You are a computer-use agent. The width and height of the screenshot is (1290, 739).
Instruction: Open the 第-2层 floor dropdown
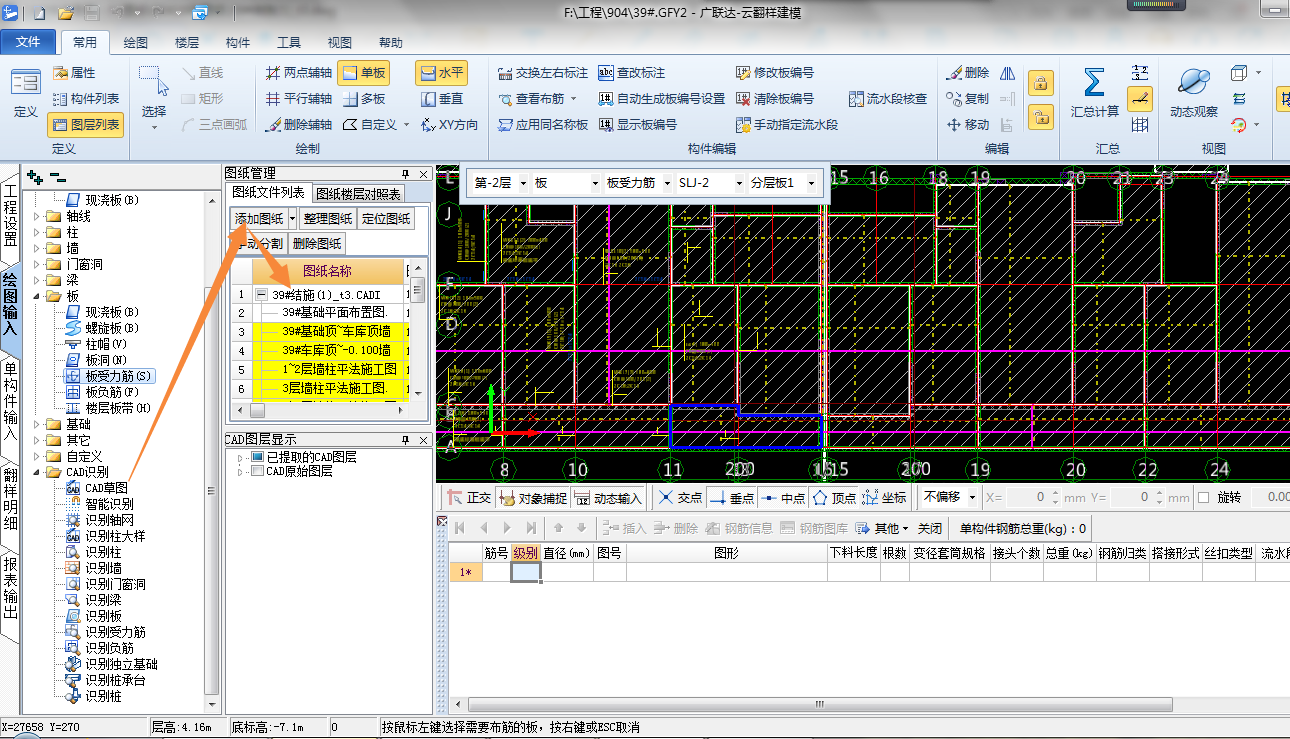point(523,184)
